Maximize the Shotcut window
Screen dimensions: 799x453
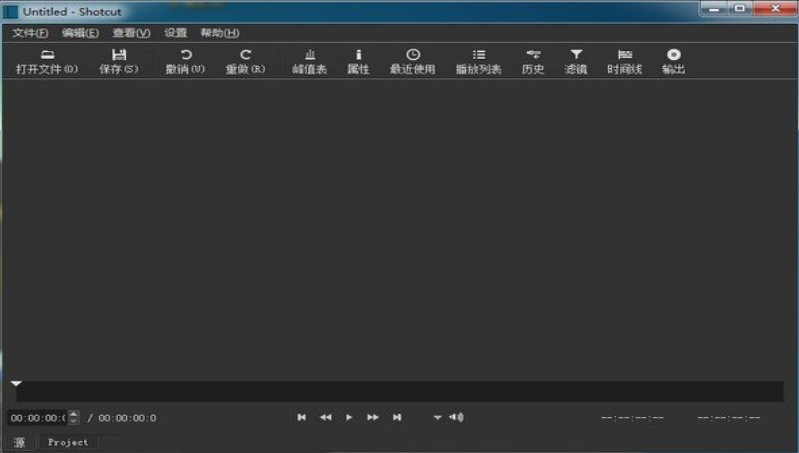(740, 9)
